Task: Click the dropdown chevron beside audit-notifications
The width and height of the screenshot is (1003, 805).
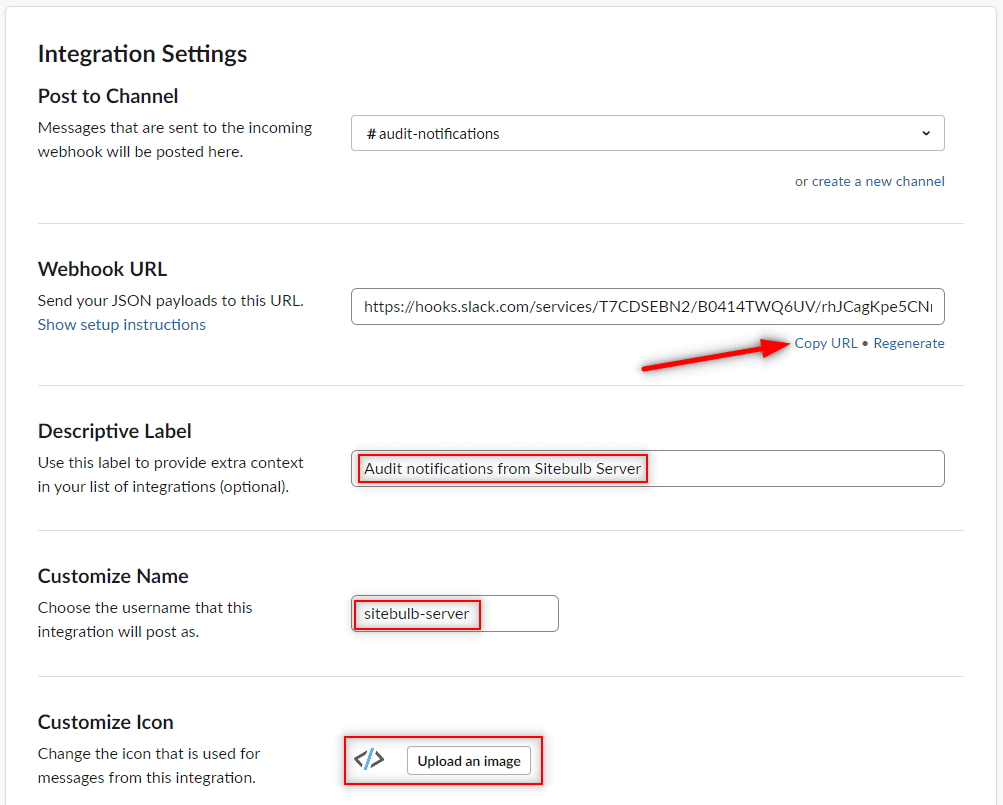Action: (927, 133)
